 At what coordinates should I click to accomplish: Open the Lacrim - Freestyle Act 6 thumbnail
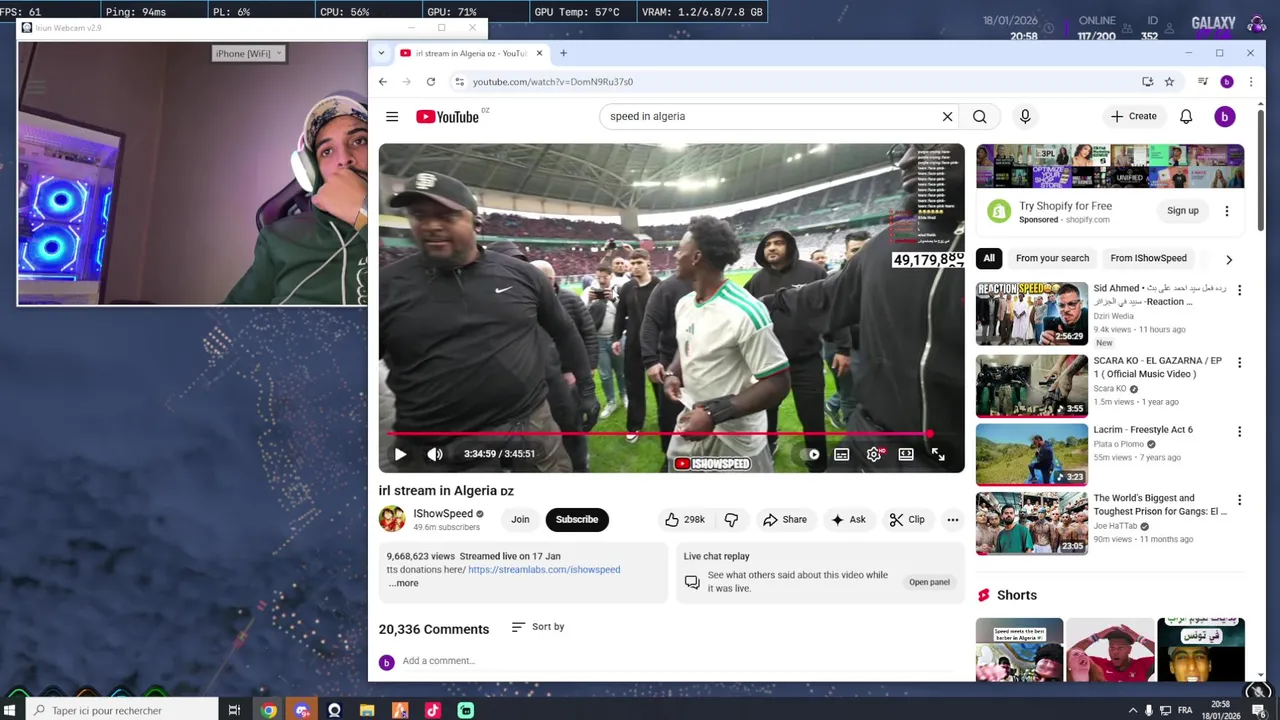pos(1032,455)
